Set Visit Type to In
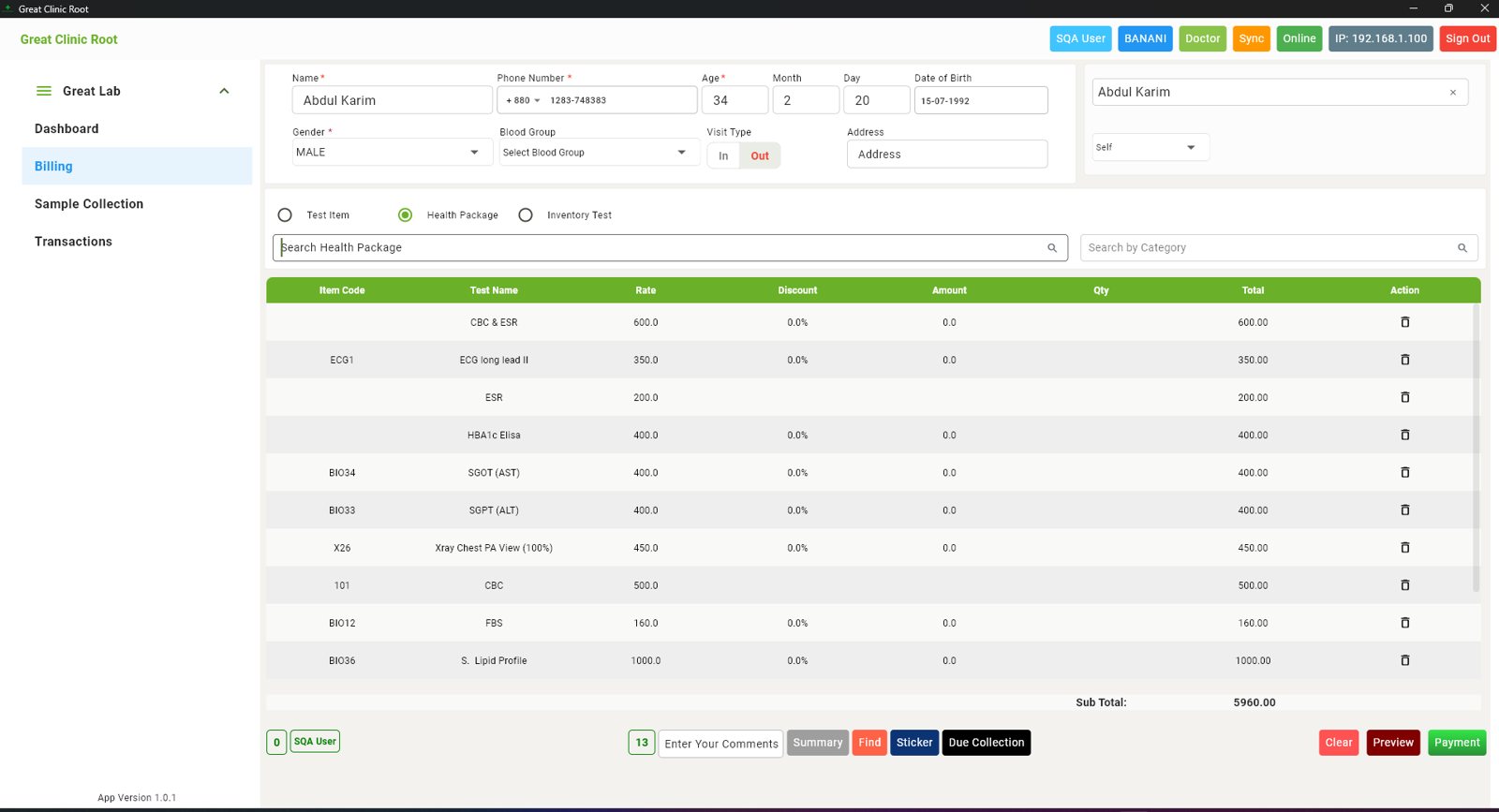Viewport: 1499px width, 812px height. pos(723,155)
